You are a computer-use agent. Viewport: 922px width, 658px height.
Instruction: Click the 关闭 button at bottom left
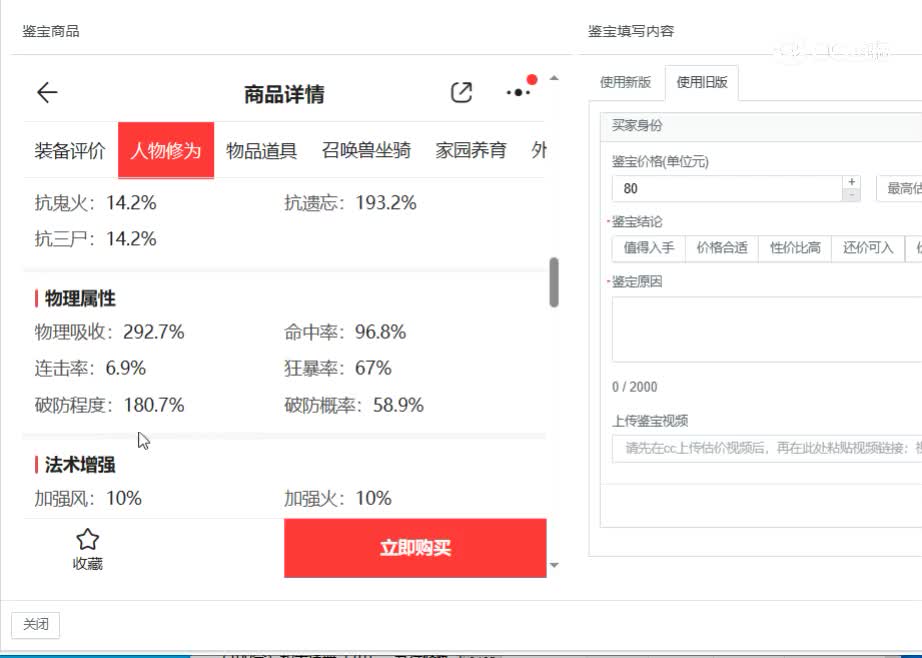(36, 624)
